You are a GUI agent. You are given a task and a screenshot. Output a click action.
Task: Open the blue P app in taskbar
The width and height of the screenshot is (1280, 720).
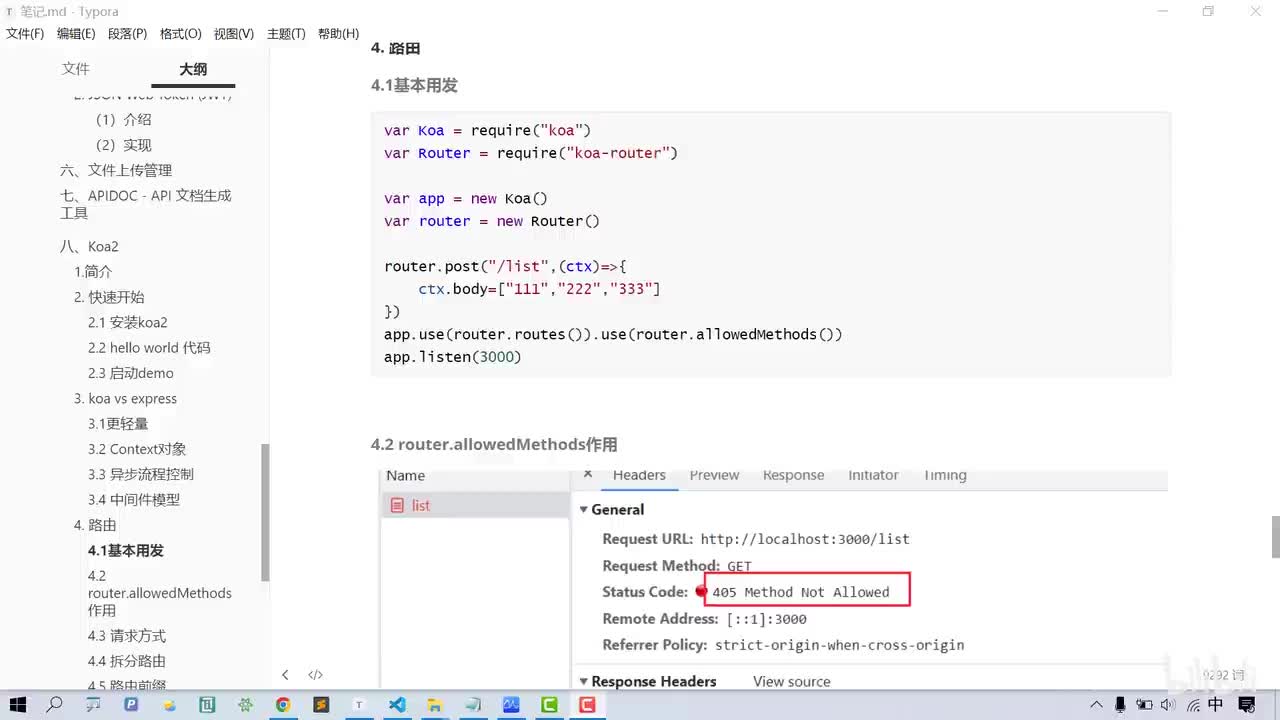[131, 705]
